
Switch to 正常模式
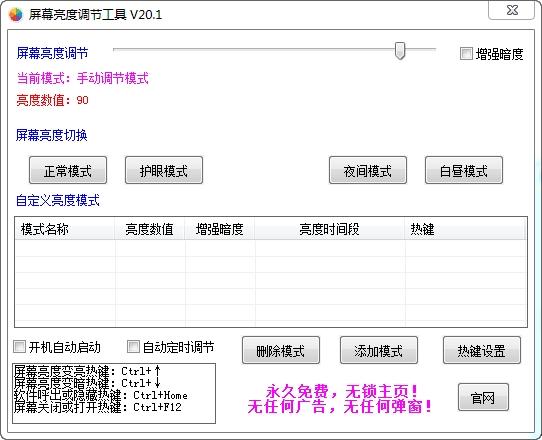(x=68, y=170)
